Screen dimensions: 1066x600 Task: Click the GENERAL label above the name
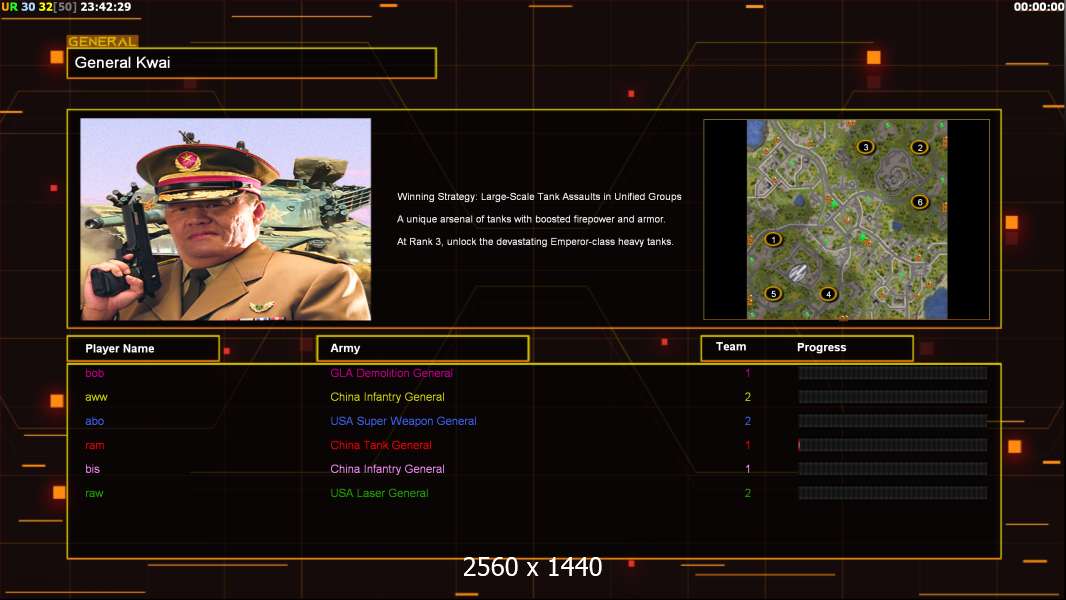click(102, 41)
